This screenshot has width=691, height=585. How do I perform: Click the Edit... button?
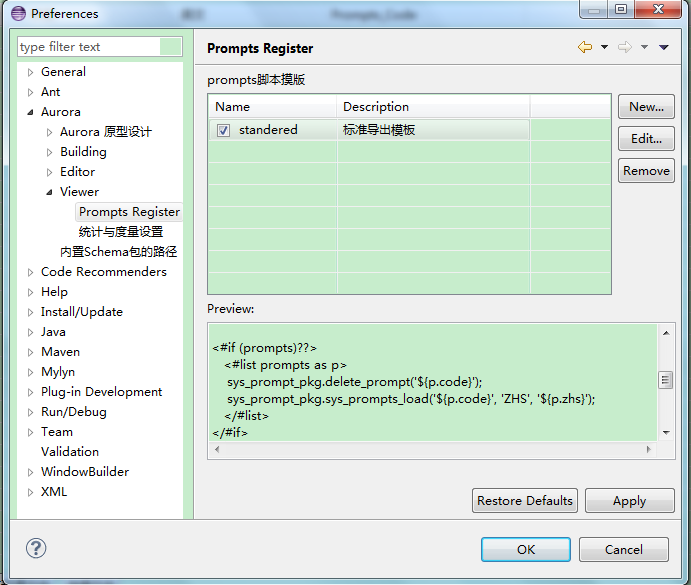pos(646,139)
